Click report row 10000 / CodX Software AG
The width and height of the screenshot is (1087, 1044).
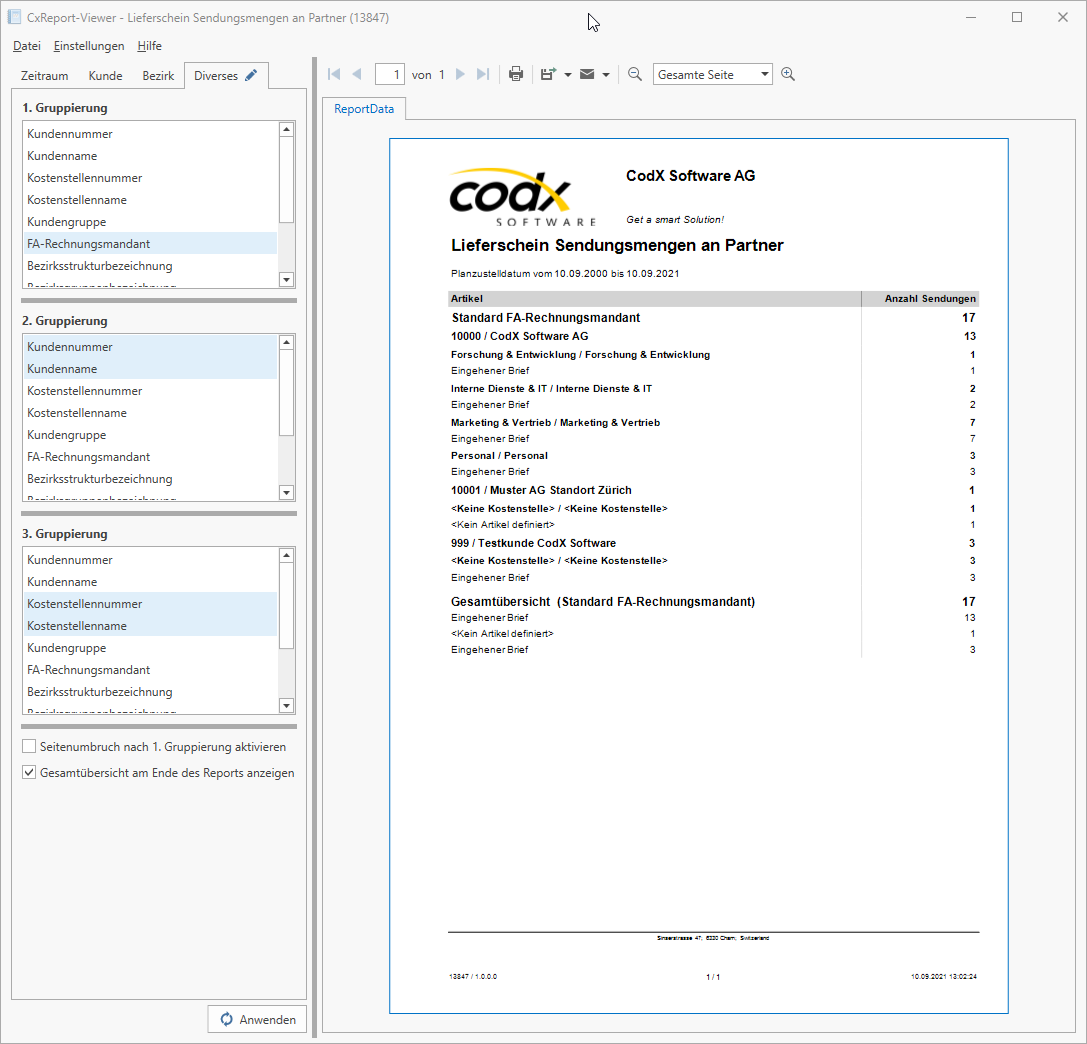(713, 336)
